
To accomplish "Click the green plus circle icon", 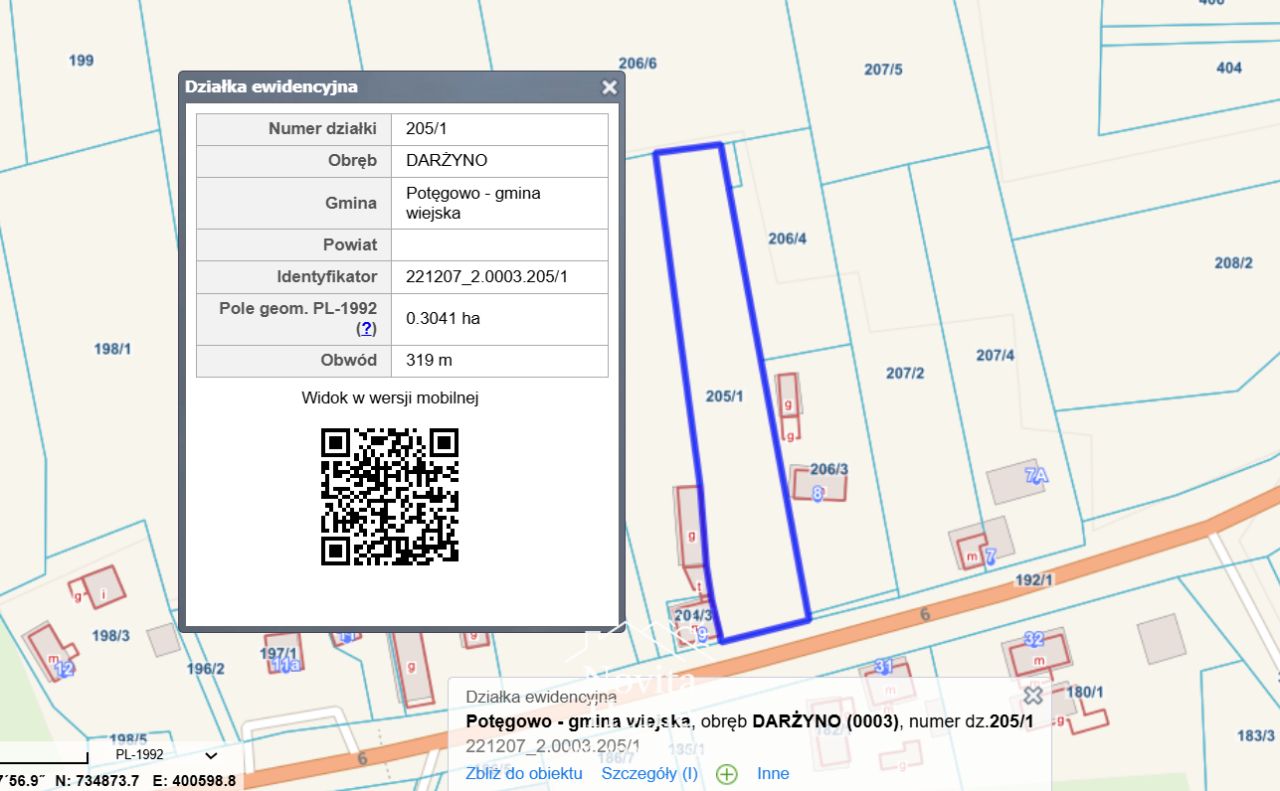I will (727, 774).
